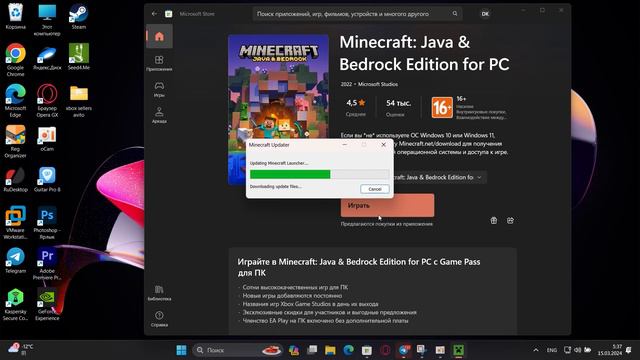Select the Reg Organizer desktop shortcut

point(16,141)
